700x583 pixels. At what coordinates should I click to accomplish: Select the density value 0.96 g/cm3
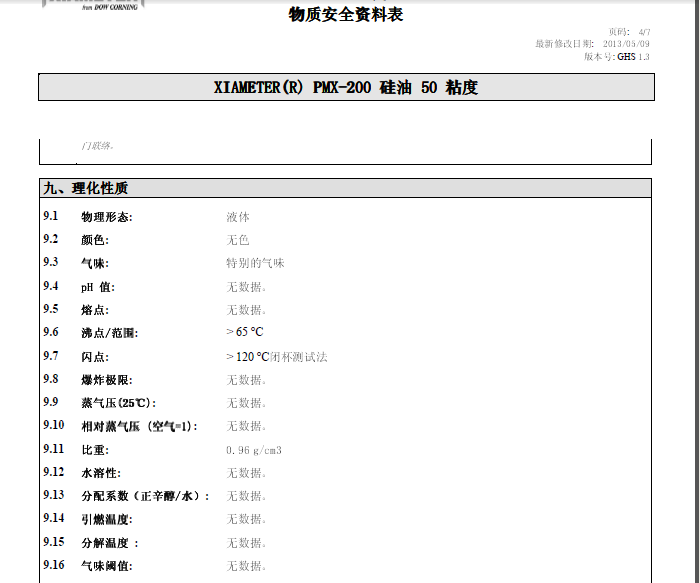pos(254,450)
